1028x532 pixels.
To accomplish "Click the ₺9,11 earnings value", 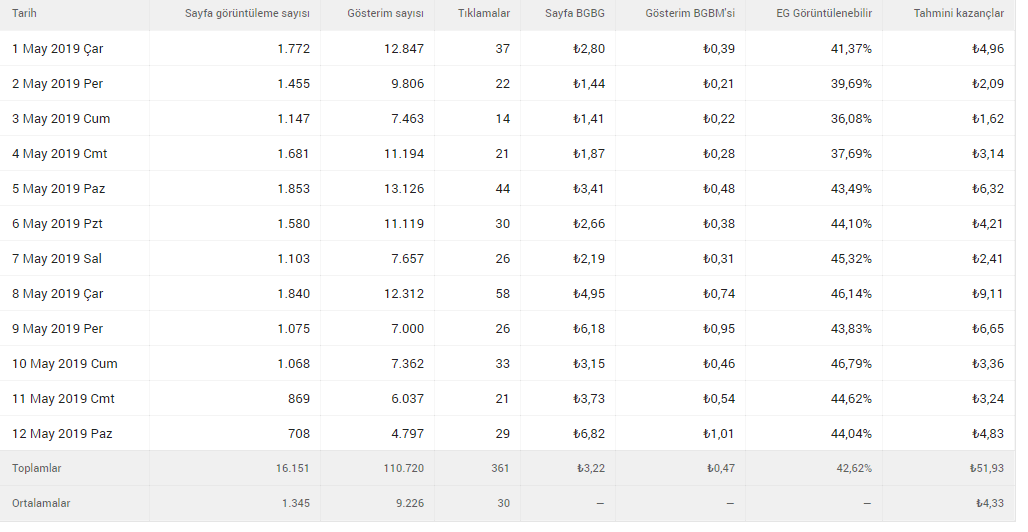I will [x=987, y=294].
